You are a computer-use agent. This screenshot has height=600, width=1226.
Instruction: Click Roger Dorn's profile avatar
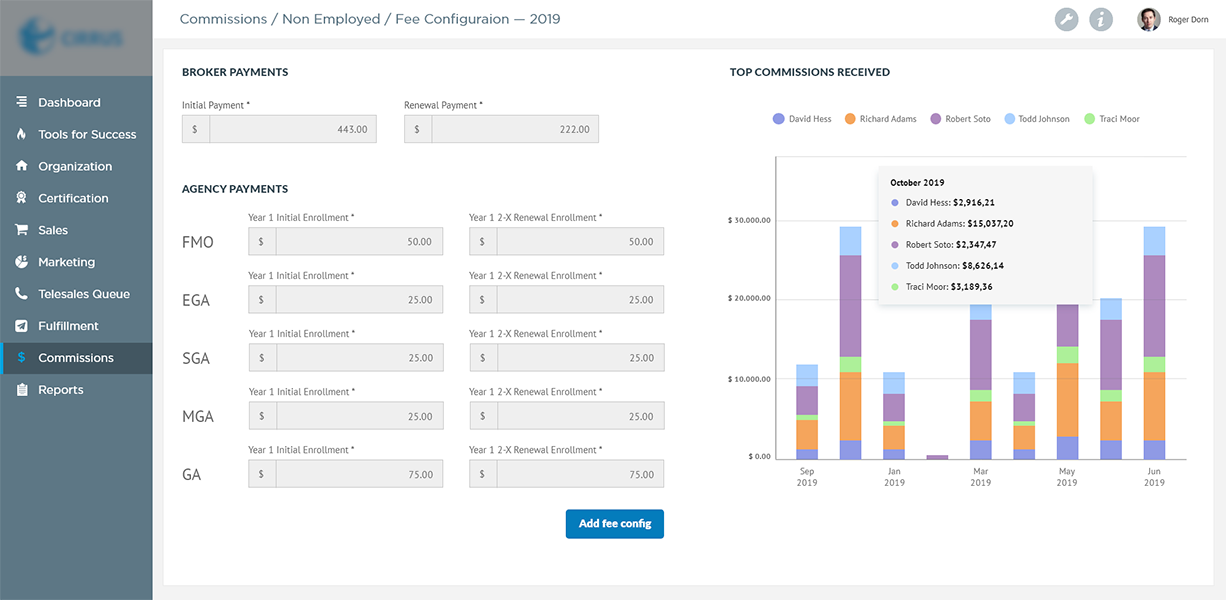click(x=1149, y=19)
